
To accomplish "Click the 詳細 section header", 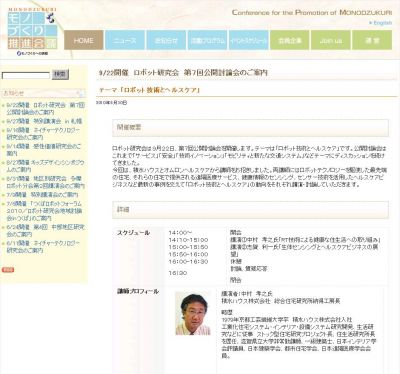I will 250,210.
